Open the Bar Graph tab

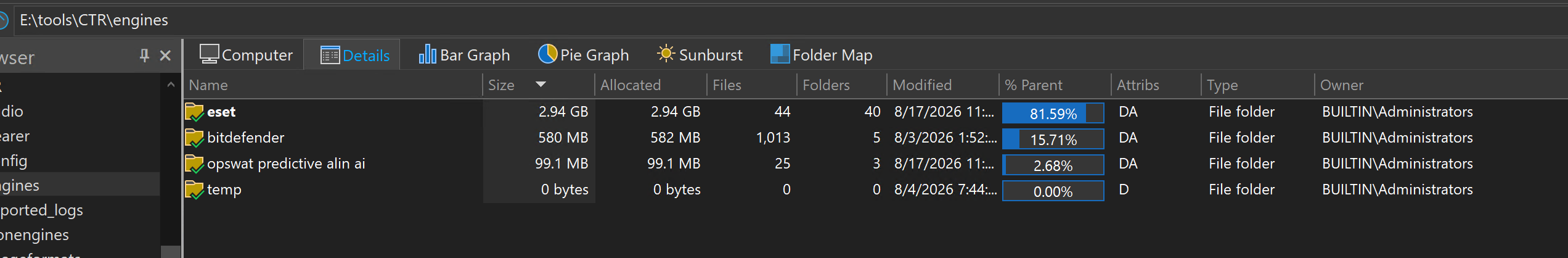[464, 55]
